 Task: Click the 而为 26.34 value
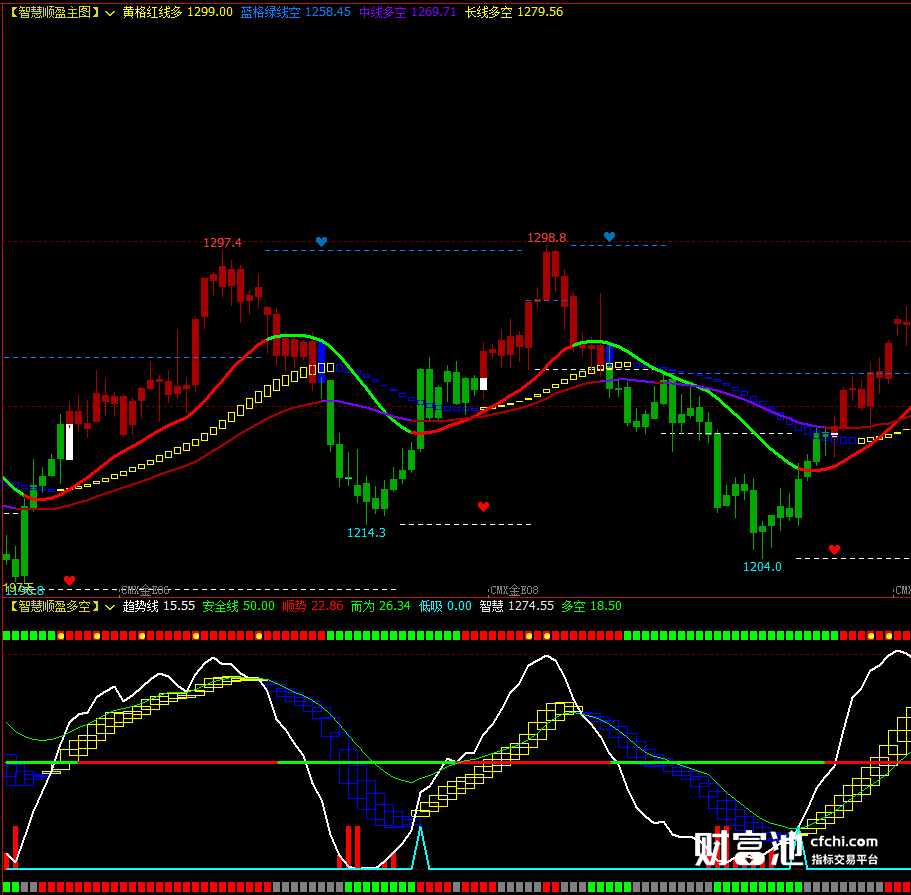(381, 606)
